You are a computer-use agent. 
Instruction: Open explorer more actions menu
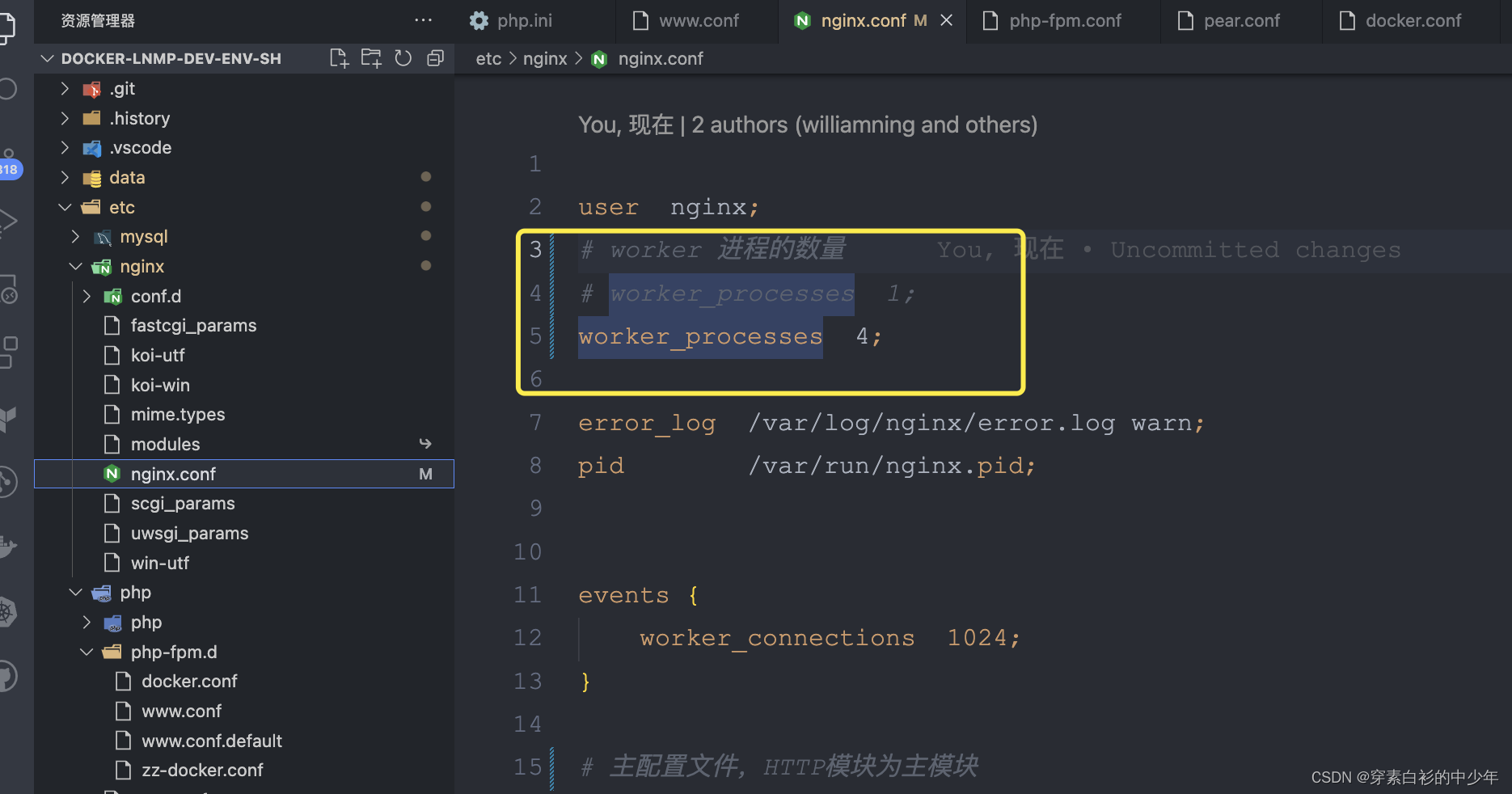(x=423, y=20)
